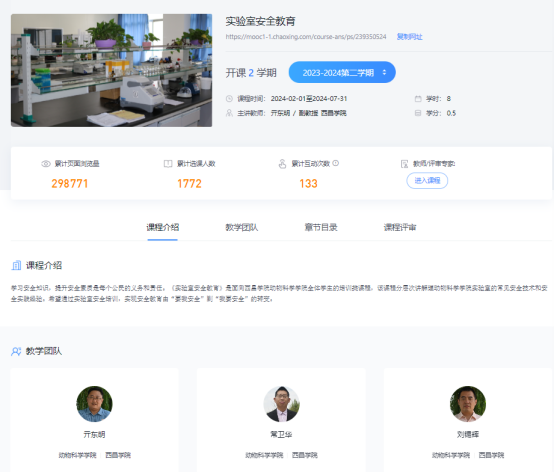Click the book icon beside enrollment count

point(168,164)
